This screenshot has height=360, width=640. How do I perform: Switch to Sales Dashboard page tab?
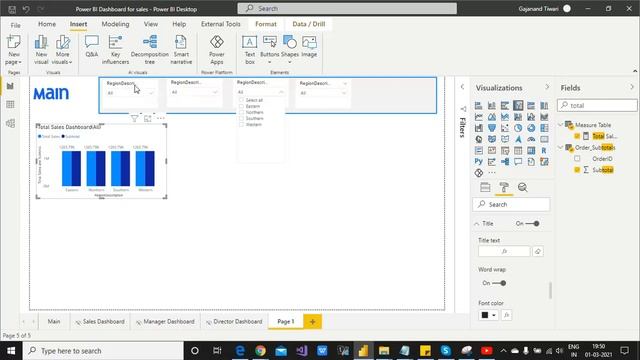[x=100, y=322]
